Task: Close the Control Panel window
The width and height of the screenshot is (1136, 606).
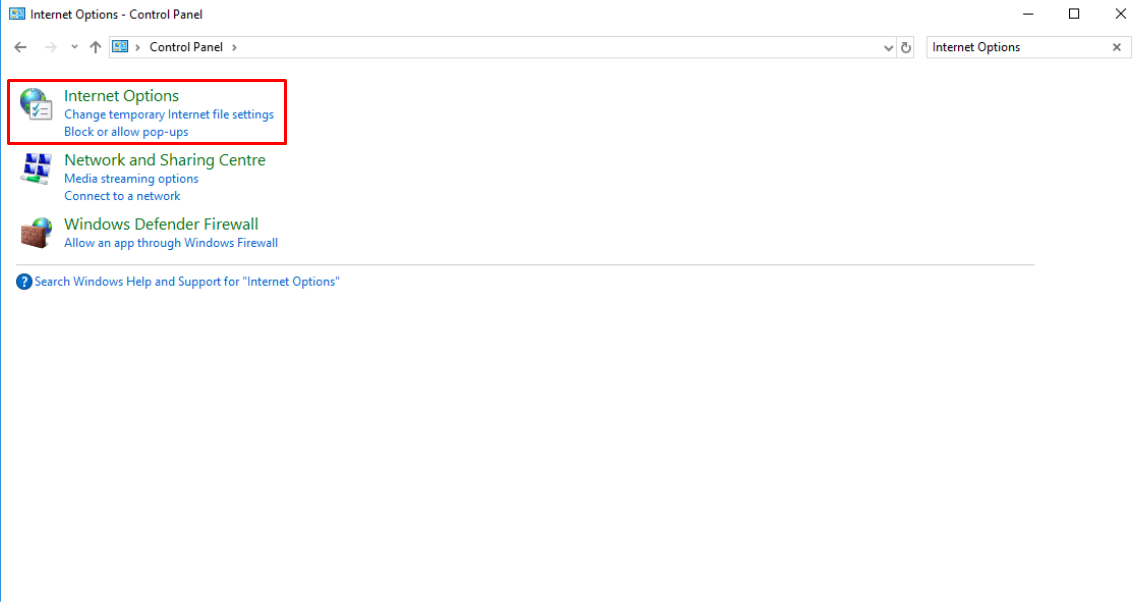Action: 1119,14
